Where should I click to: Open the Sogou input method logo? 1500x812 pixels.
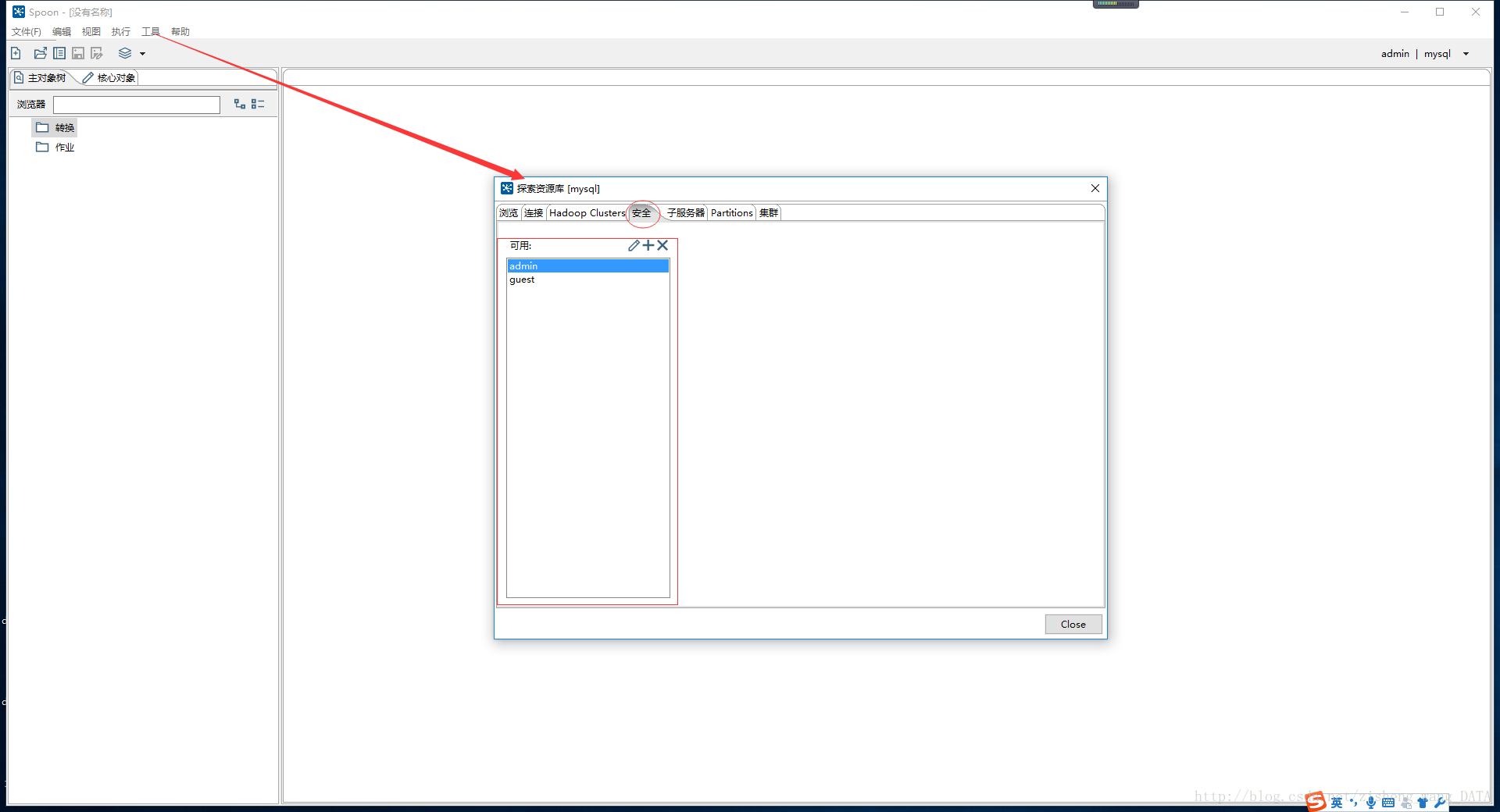click(1316, 801)
